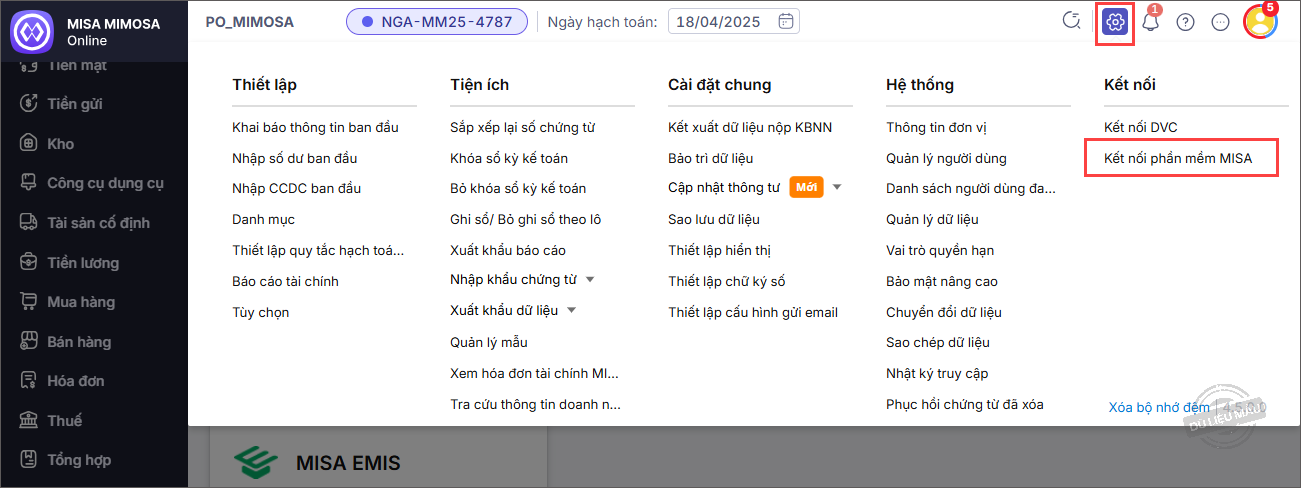Click Tài sản cố định sidebar icon

pyautogui.click(x=29, y=223)
